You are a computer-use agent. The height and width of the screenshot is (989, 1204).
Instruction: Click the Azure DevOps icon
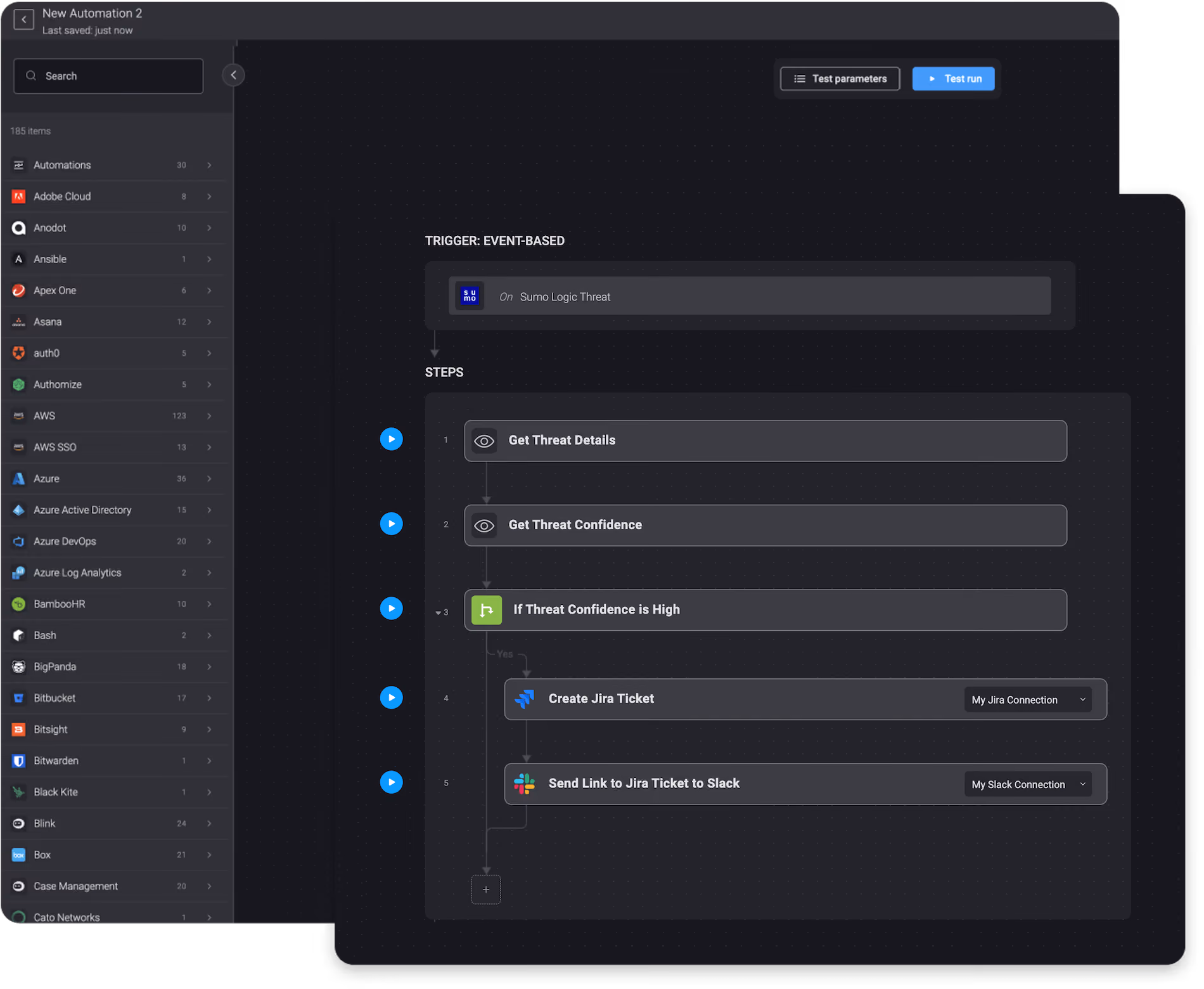pos(18,541)
